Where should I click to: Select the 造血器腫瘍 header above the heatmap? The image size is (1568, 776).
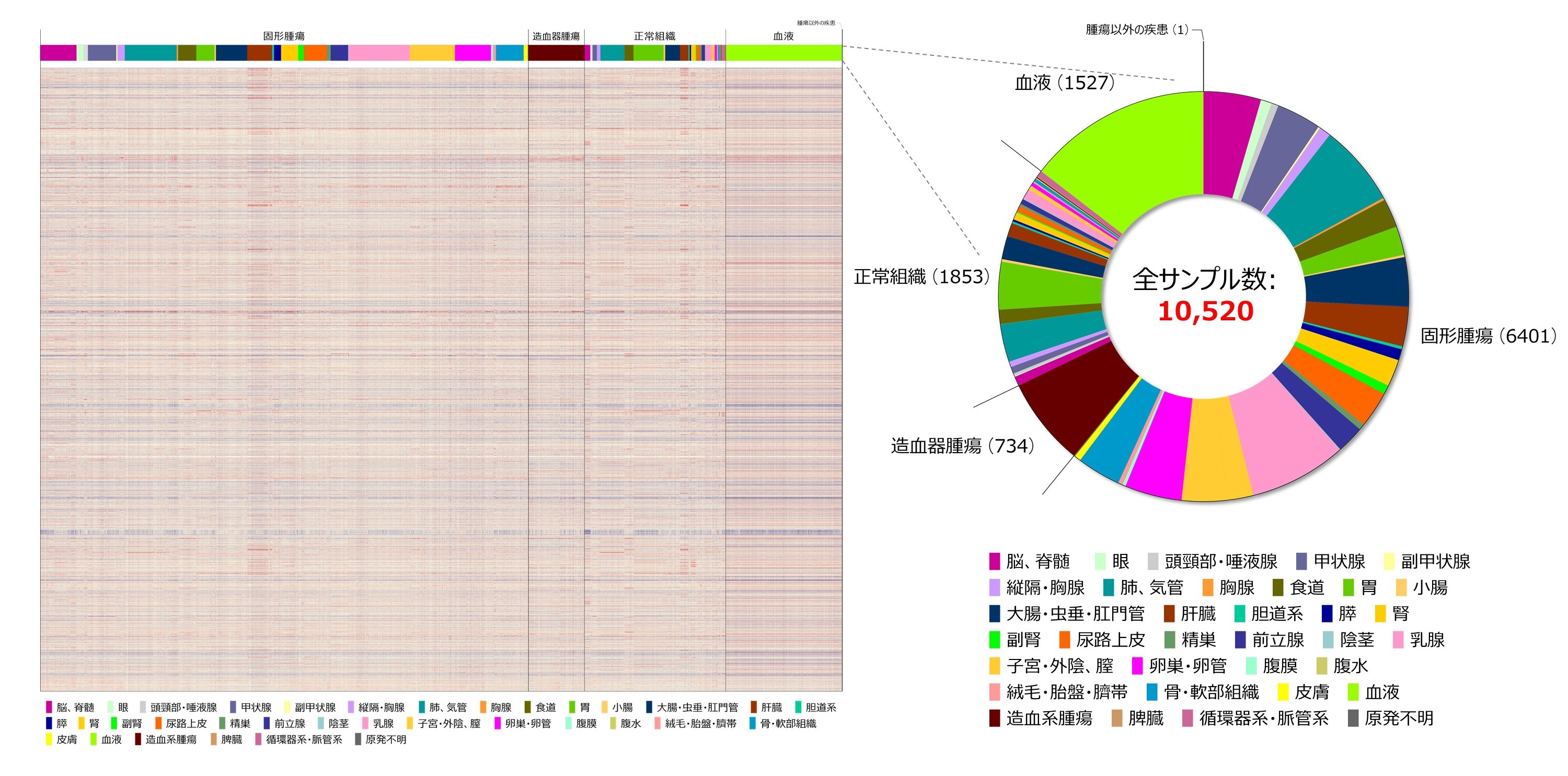coord(556,37)
